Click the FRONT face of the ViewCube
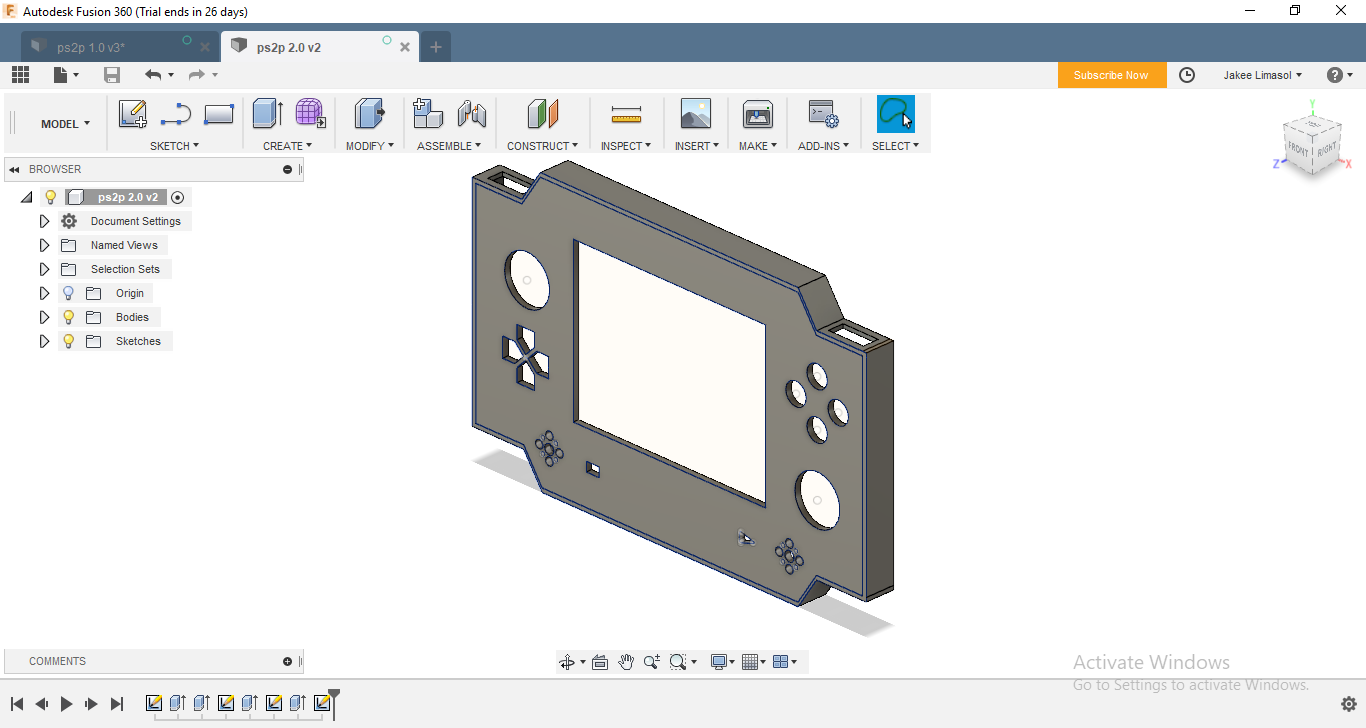This screenshot has width=1366, height=728. click(1297, 149)
